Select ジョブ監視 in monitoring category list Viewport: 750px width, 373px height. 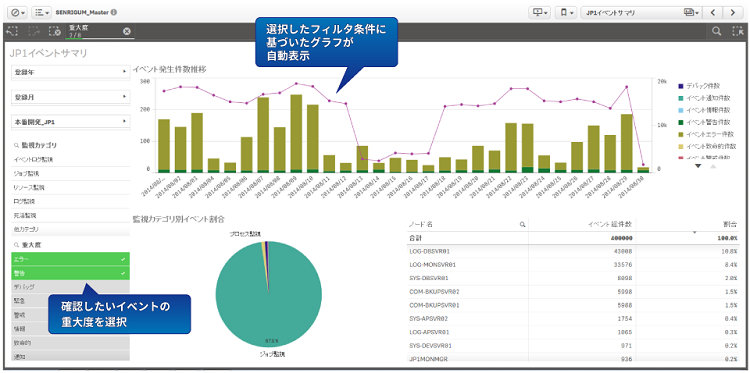[x=70, y=173]
